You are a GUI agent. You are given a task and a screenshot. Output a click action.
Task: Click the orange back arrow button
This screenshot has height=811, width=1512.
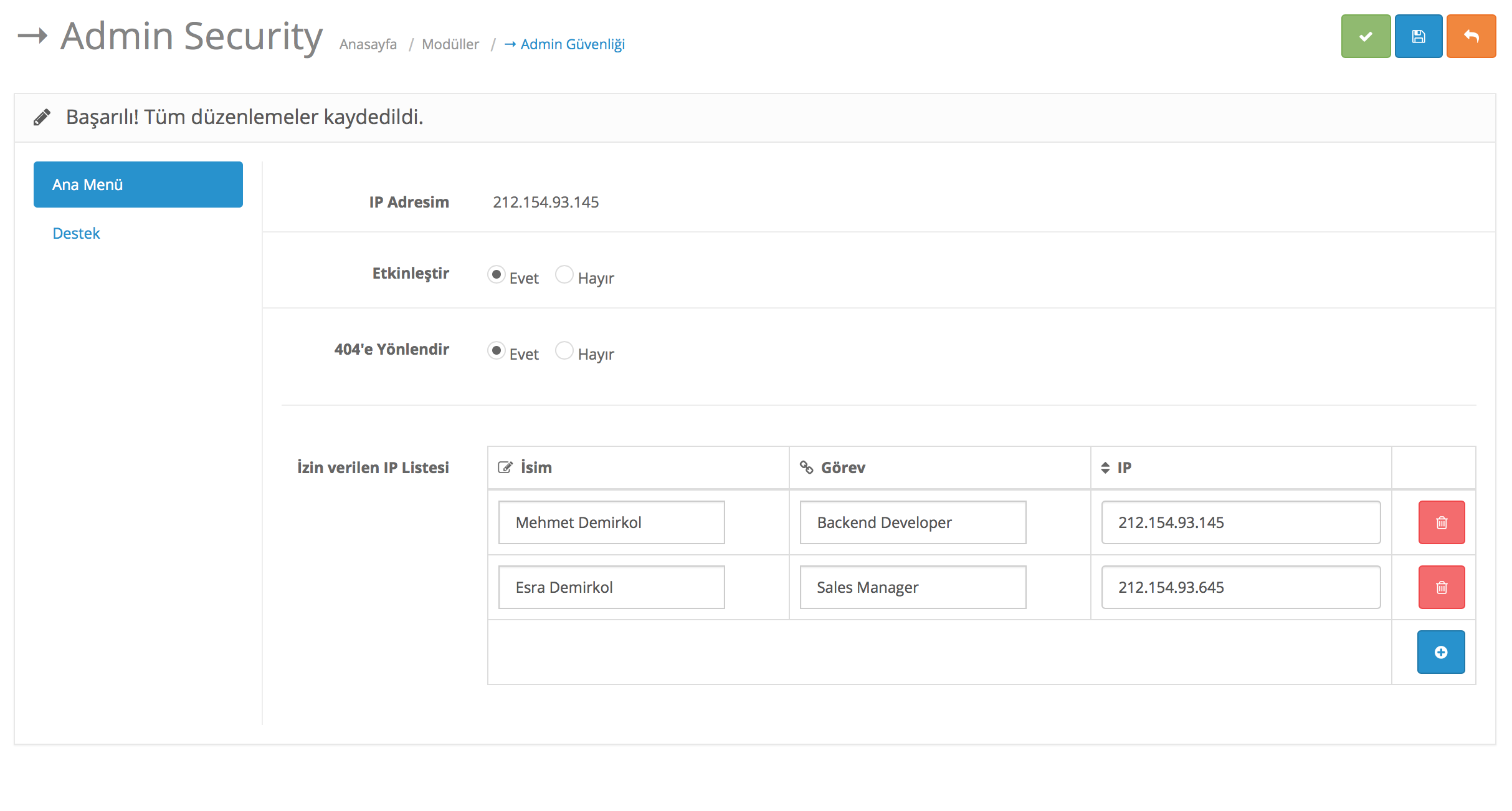tap(1470, 37)
